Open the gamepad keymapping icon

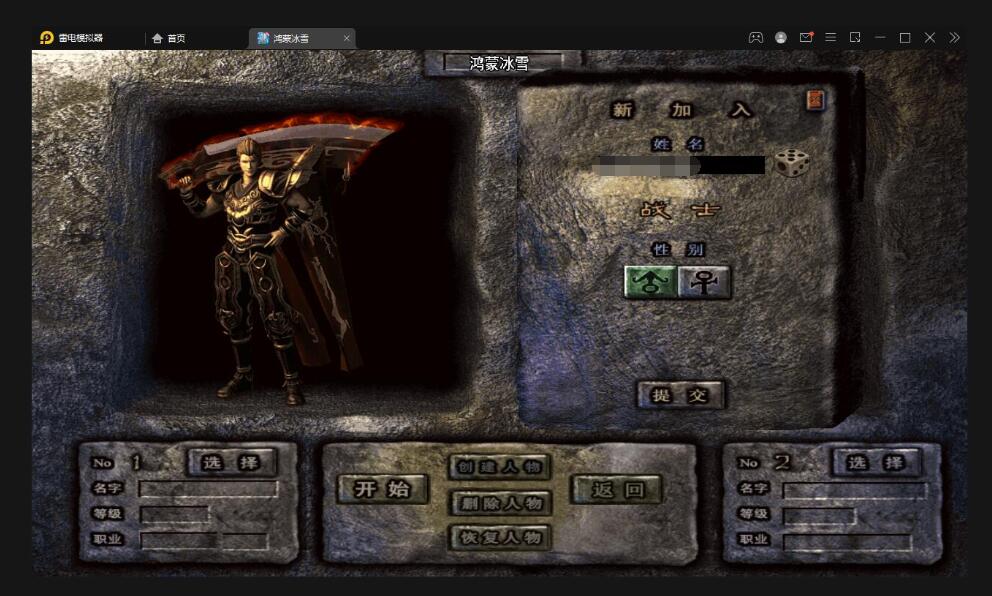click(x=756, y=38)
